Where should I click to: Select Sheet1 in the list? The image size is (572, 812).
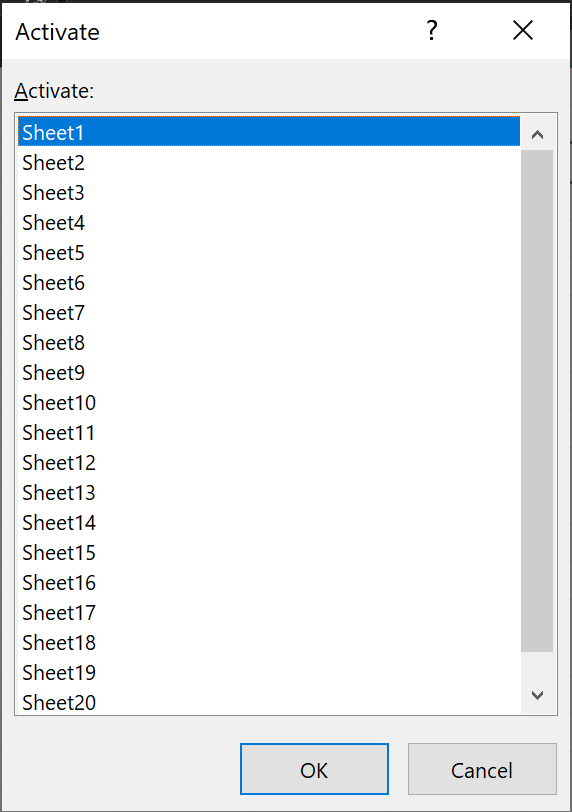pyautogui.click(x=269, y=133)
